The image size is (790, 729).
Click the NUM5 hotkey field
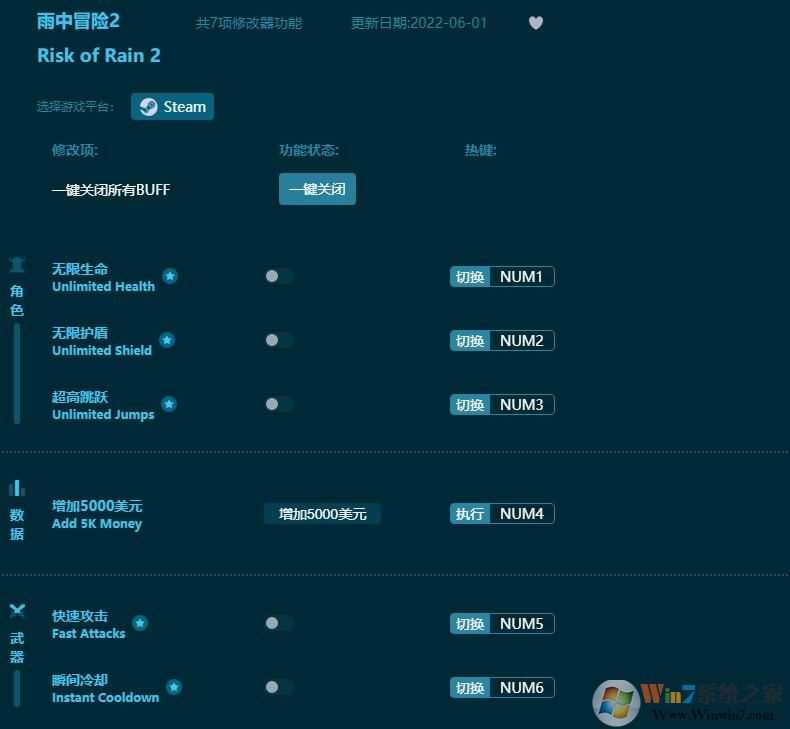pos(521,624)
